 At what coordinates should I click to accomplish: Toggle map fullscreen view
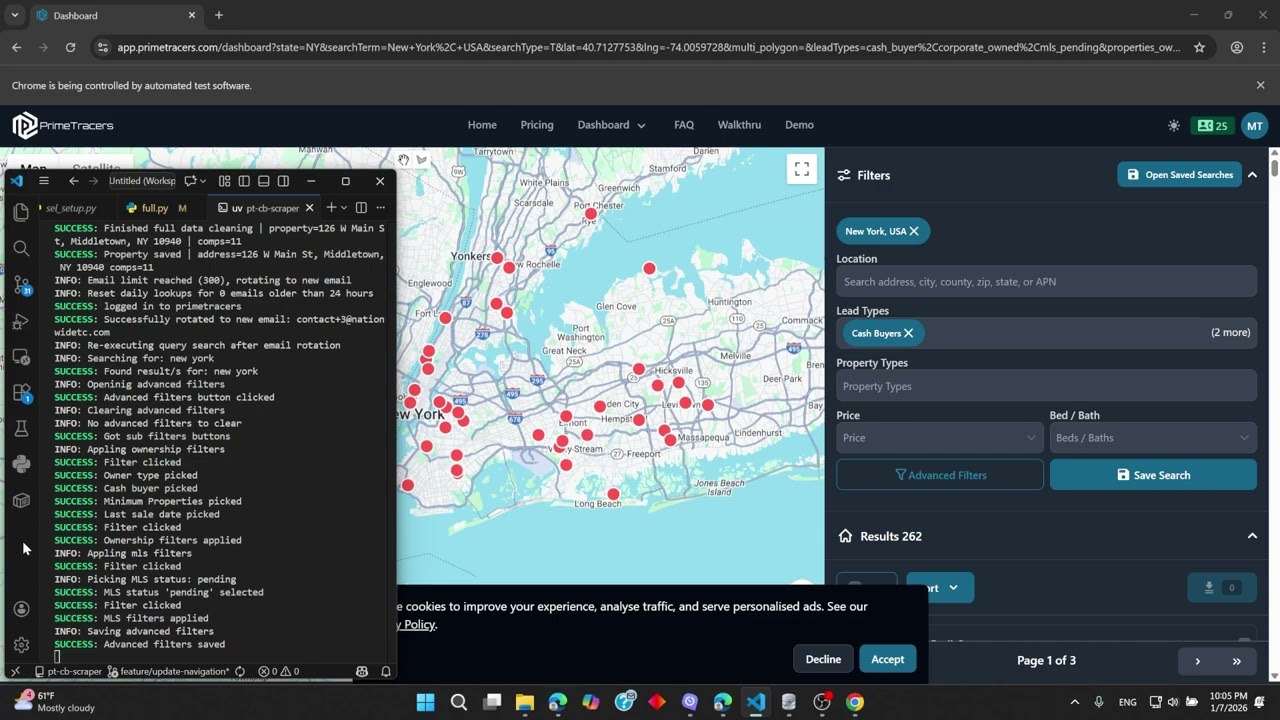[802, 169]
